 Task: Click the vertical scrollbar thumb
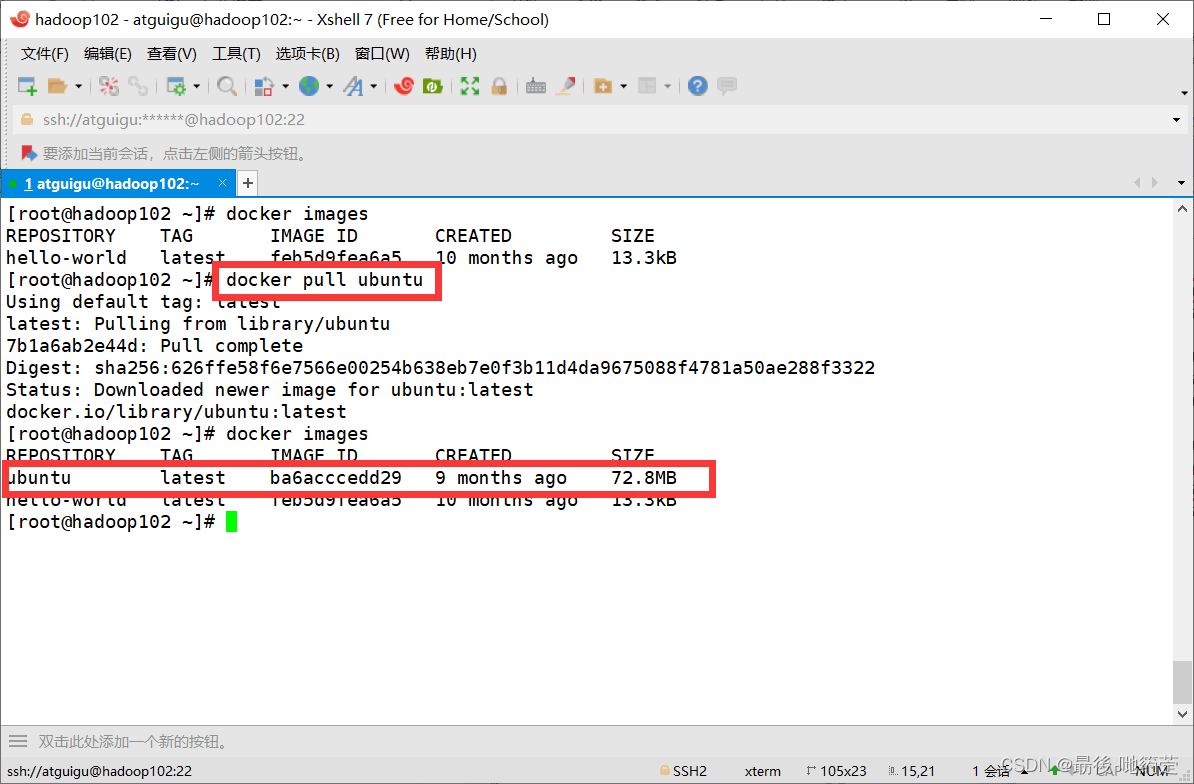(1182, 682)
